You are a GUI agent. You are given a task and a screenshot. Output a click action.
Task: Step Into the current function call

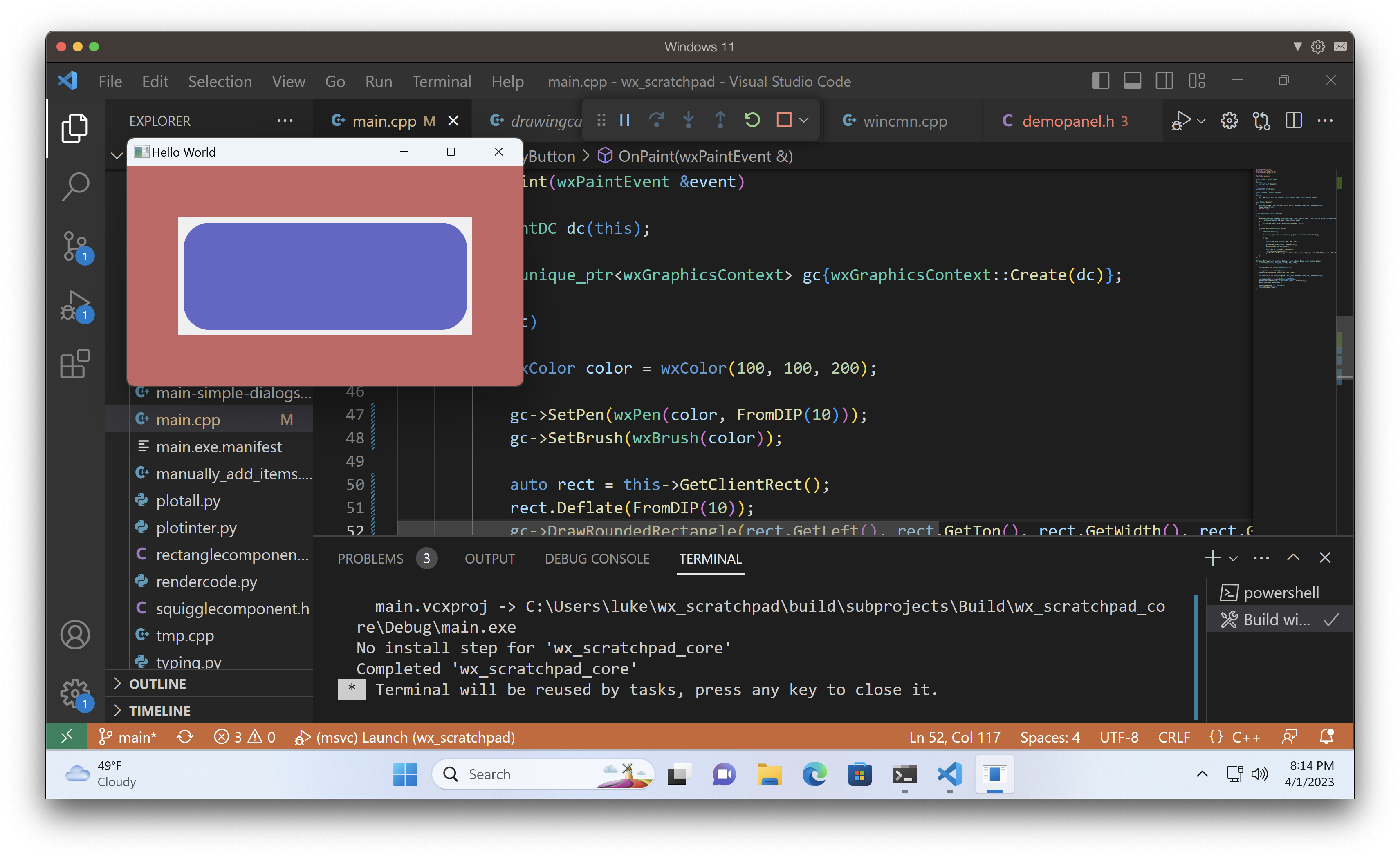click(689, 120)
